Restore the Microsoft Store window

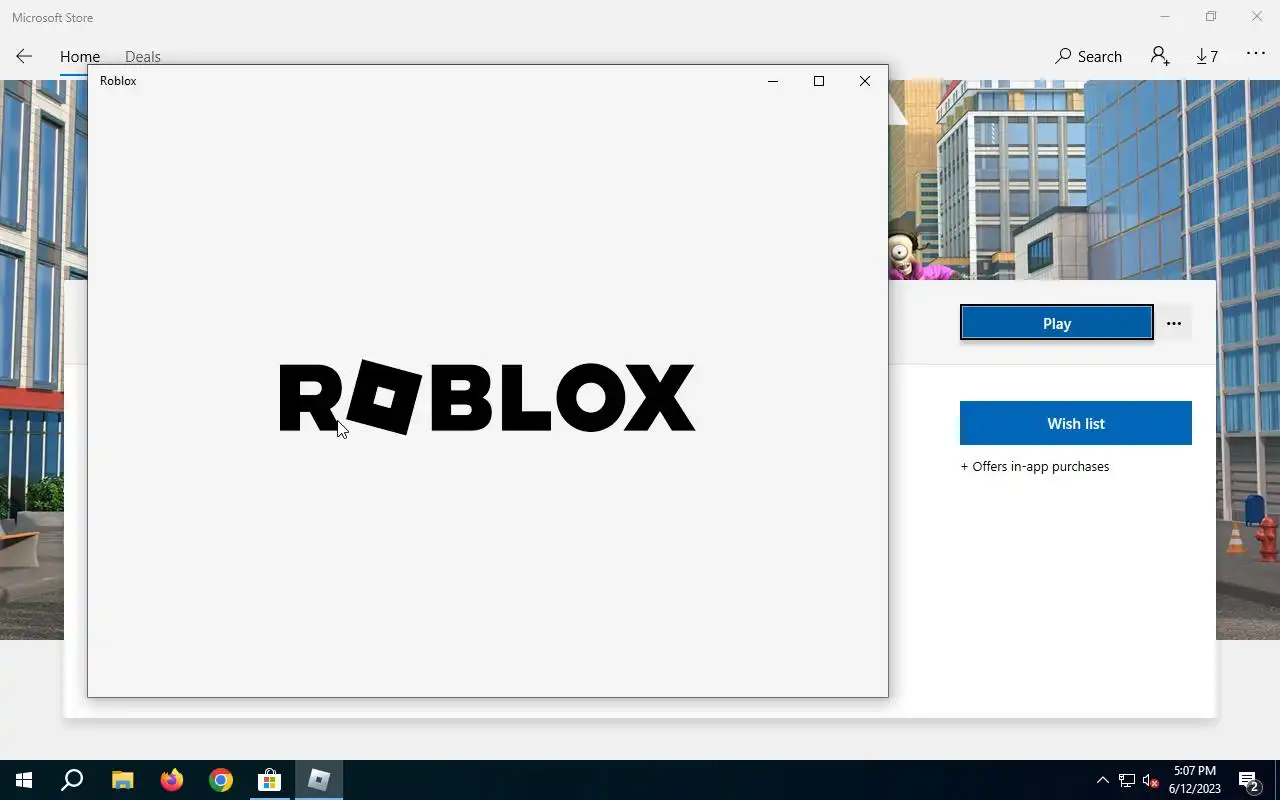[x=1211, y=17]
